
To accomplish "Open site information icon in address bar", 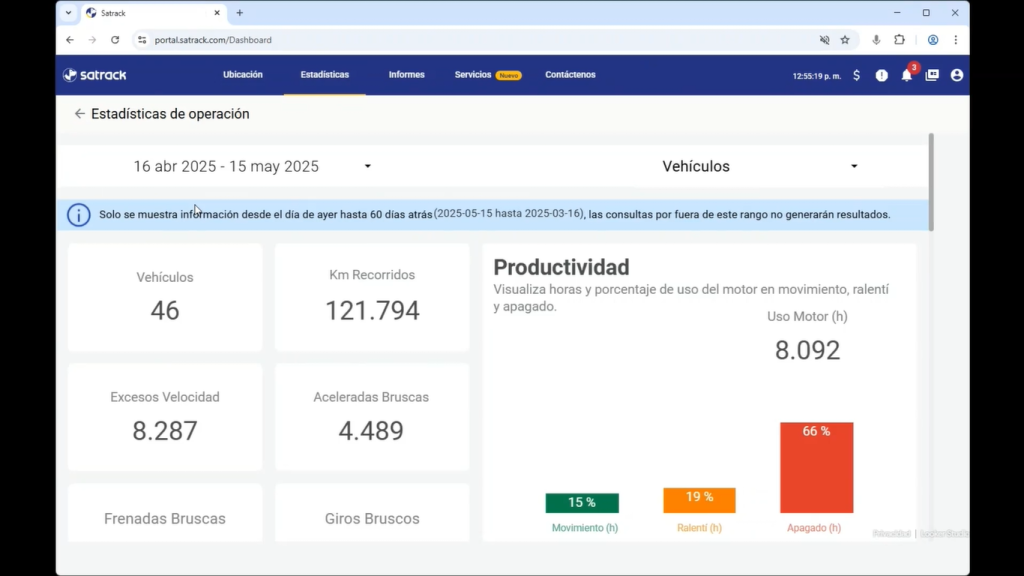I will pos(142,40).
